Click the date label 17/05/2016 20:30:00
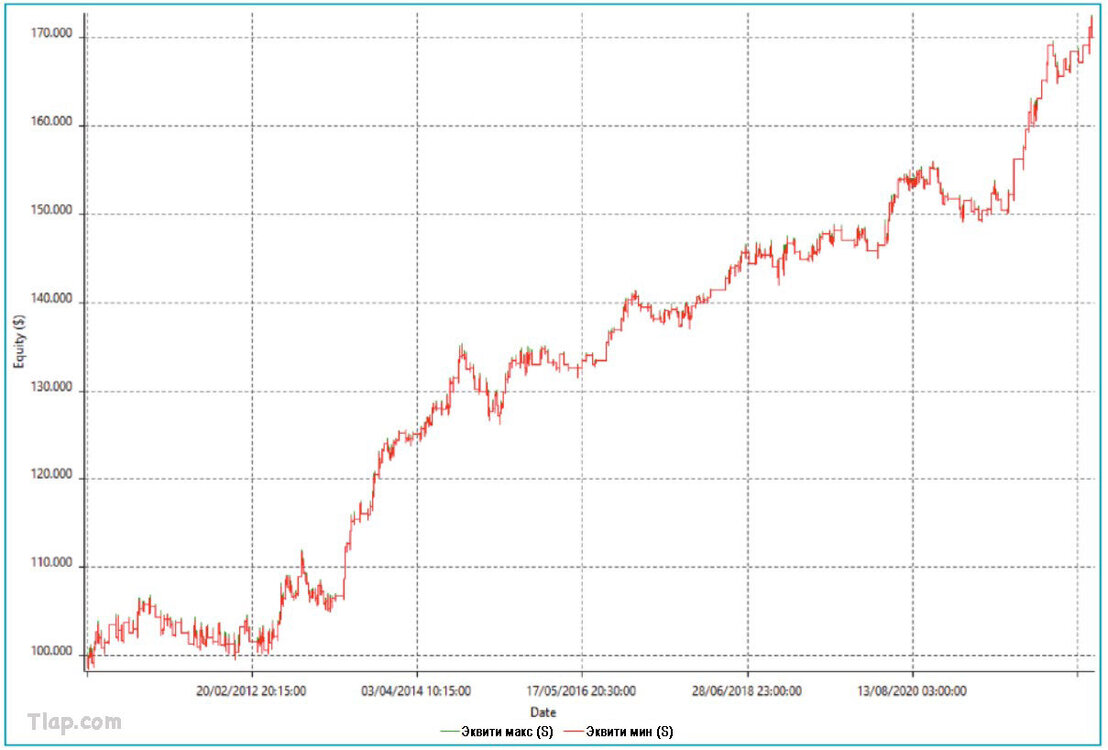Viewport: 1108px width, 750px height. point(581,691)
